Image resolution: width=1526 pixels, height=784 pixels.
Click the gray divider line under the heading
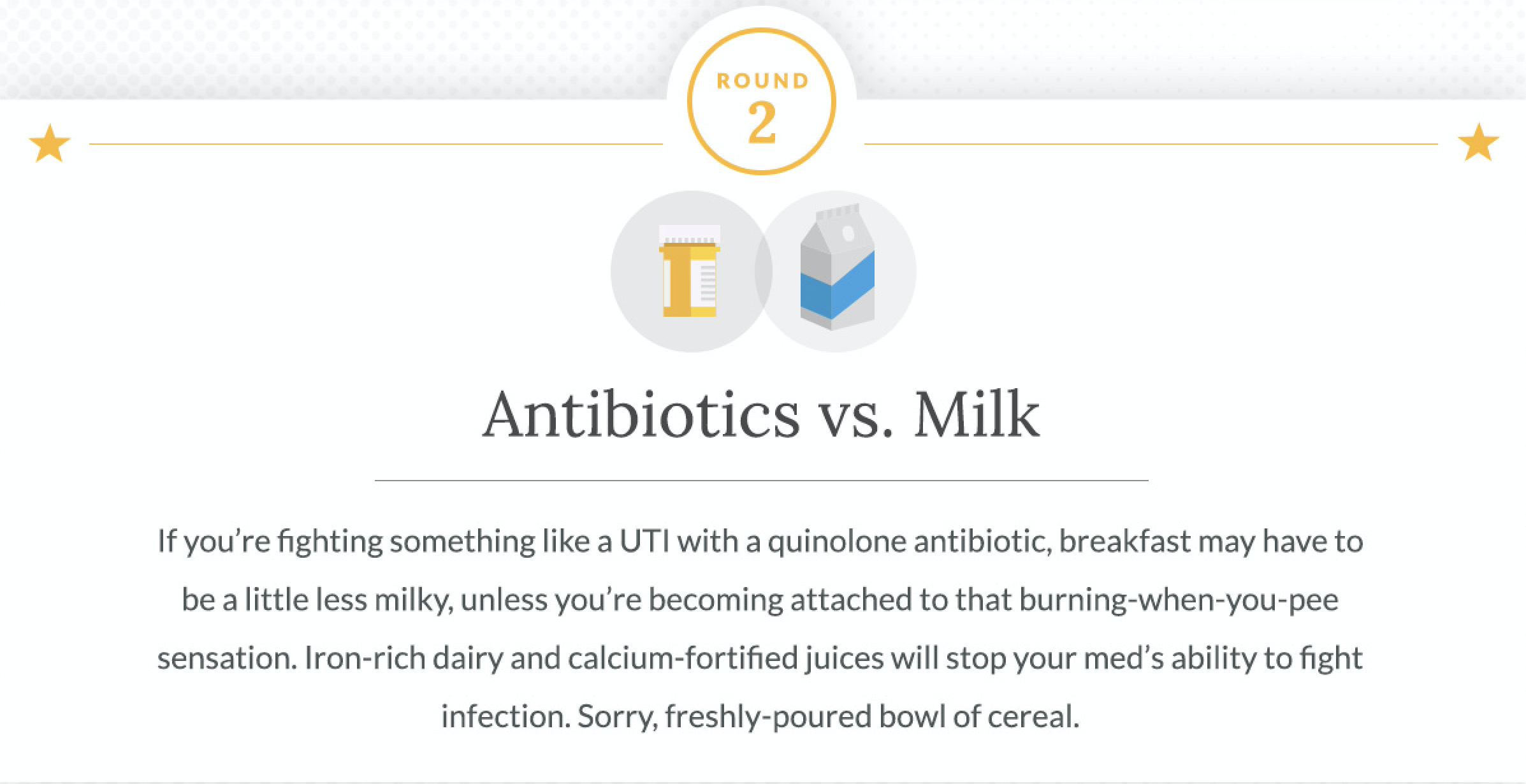(761, 480)
